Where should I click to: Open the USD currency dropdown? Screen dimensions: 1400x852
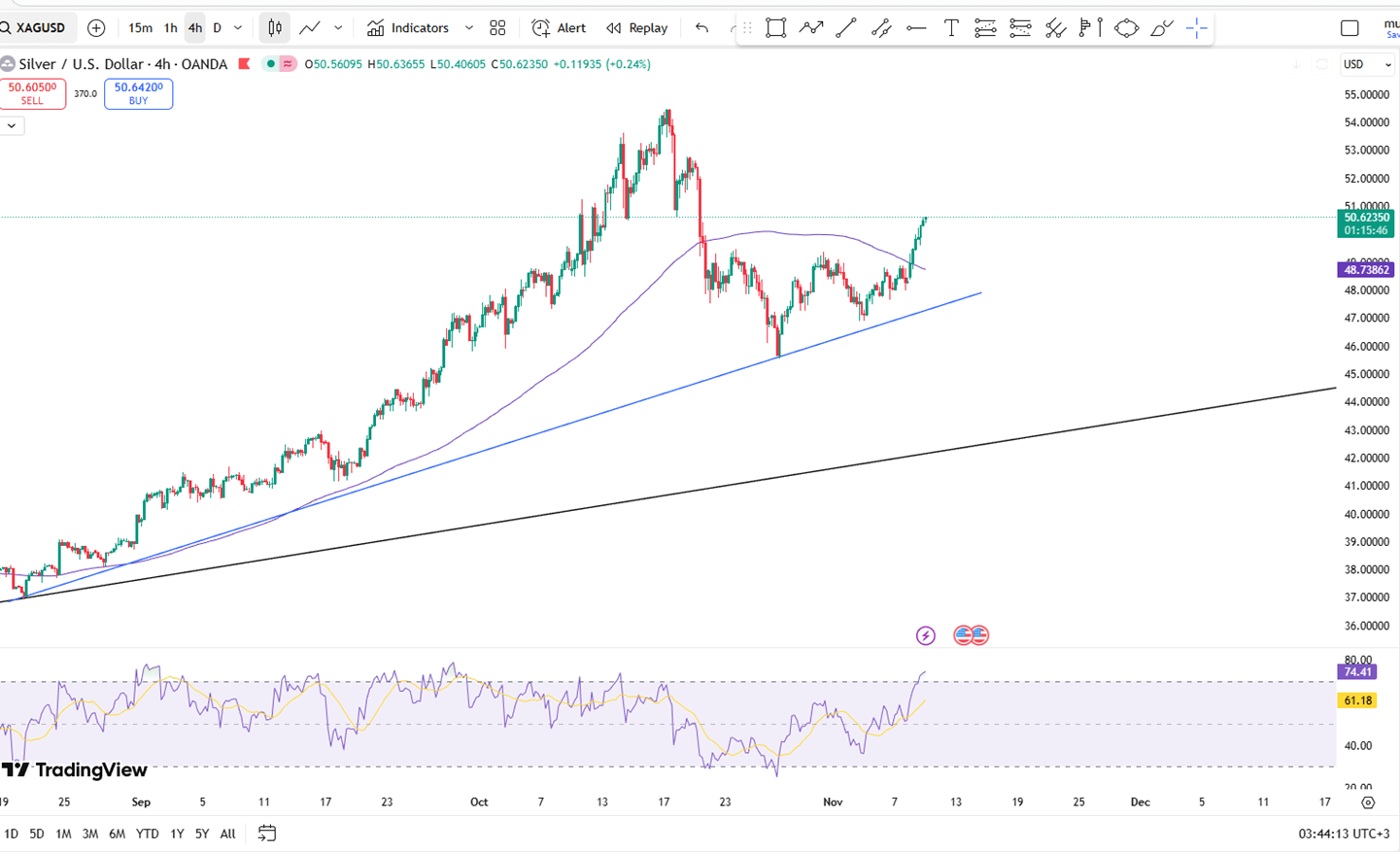click(1367, 64)
